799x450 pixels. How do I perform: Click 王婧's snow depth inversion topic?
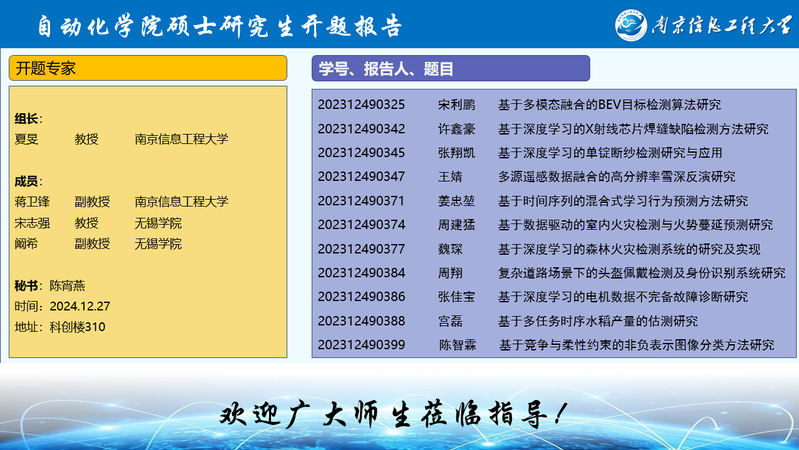(616, 176)
